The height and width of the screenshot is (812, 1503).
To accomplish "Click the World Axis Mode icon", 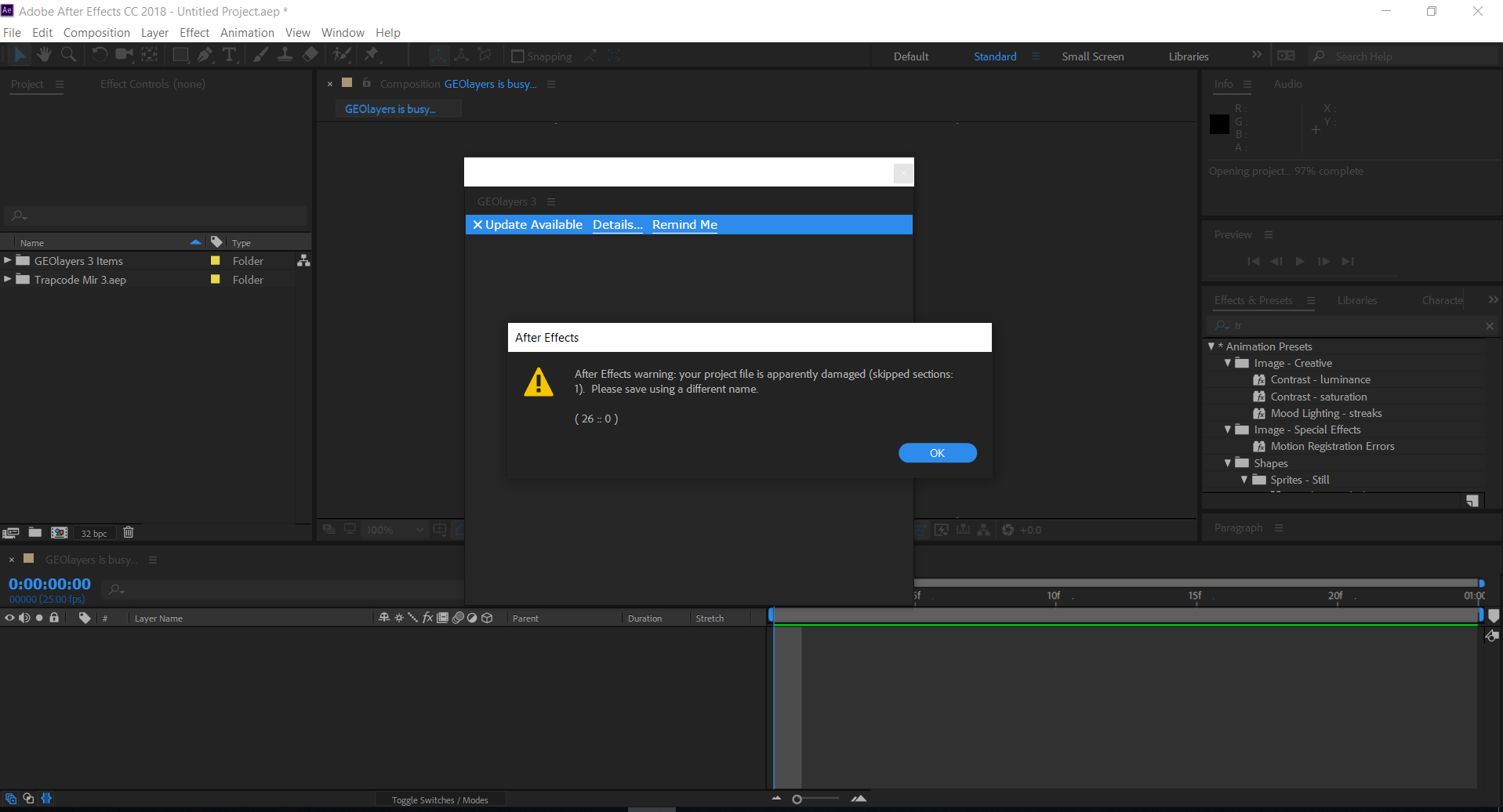I will (462, 55).
